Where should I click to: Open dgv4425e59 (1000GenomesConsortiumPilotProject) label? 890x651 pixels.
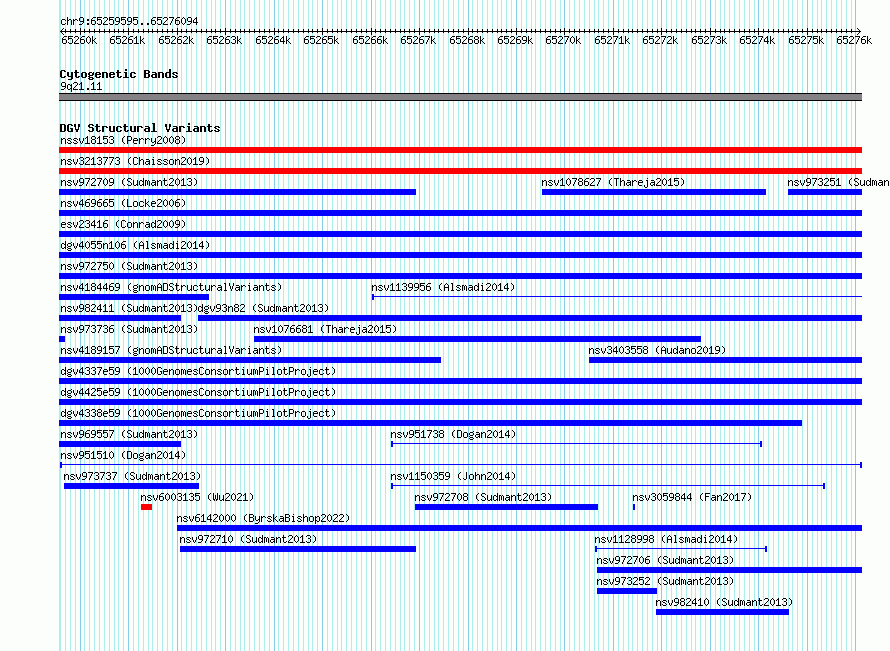[x=198, y=392]
